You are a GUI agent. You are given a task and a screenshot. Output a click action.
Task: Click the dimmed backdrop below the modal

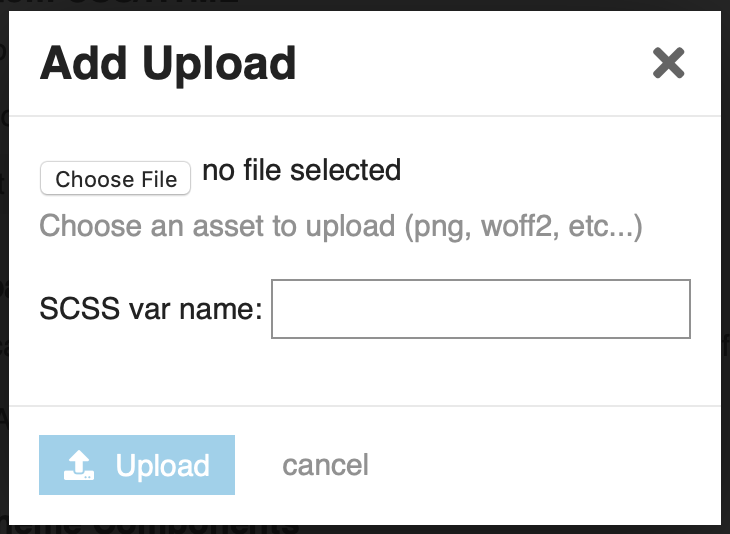(365, 530)
